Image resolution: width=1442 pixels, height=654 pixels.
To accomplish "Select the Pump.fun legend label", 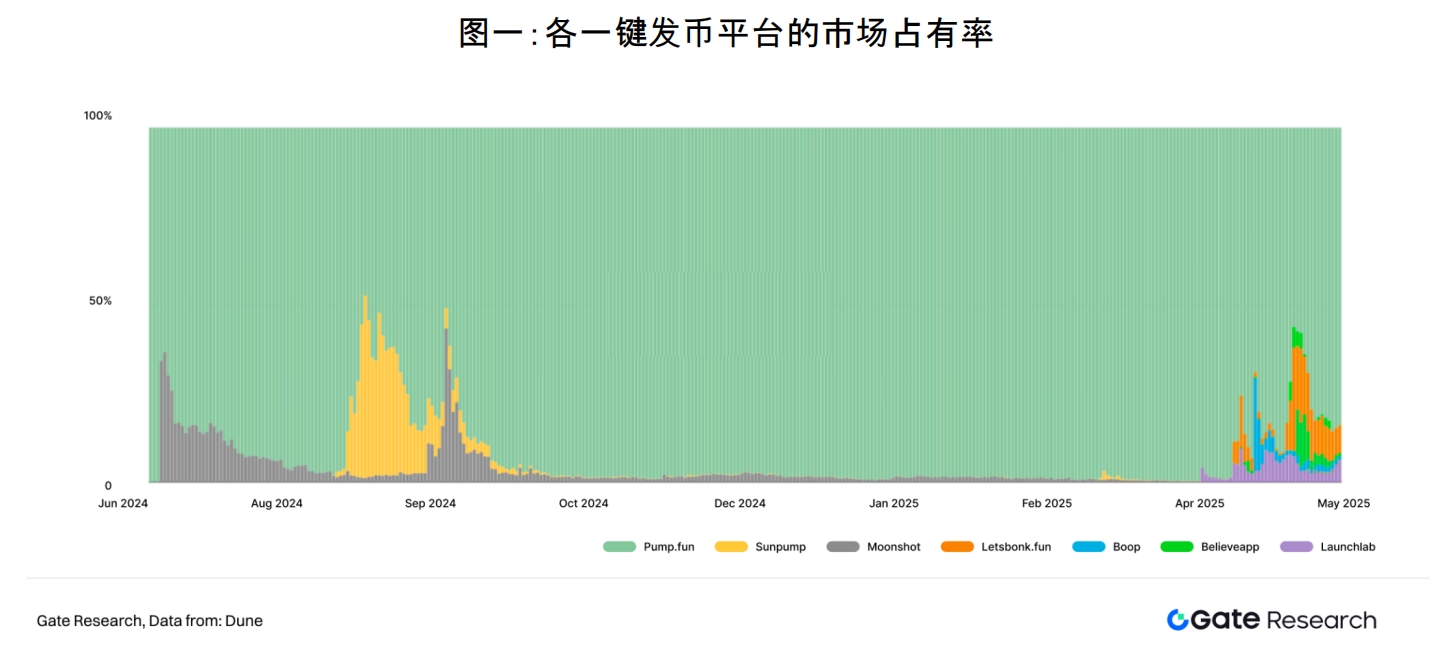I will pyautogui.click(x=669, y=547).
